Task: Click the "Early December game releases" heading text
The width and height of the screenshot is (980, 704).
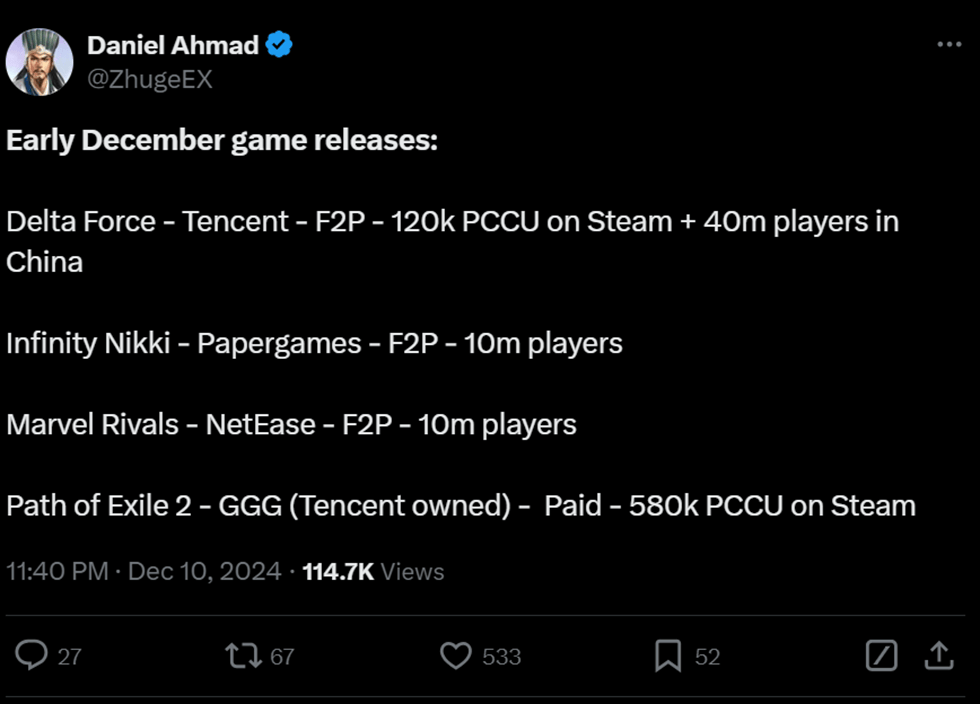Action: tap(222, 140)
